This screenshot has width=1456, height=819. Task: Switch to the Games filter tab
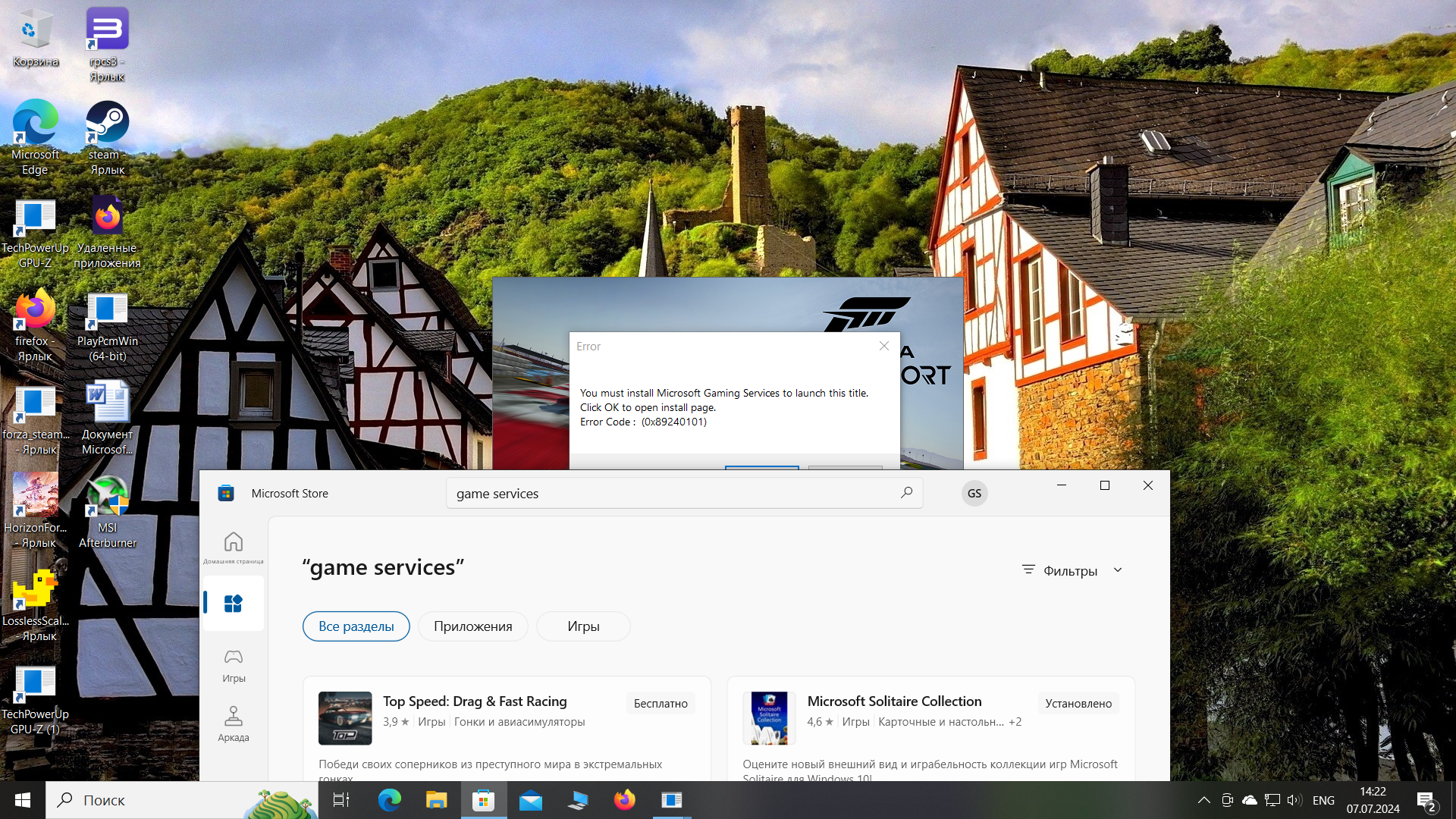[582, 626]
